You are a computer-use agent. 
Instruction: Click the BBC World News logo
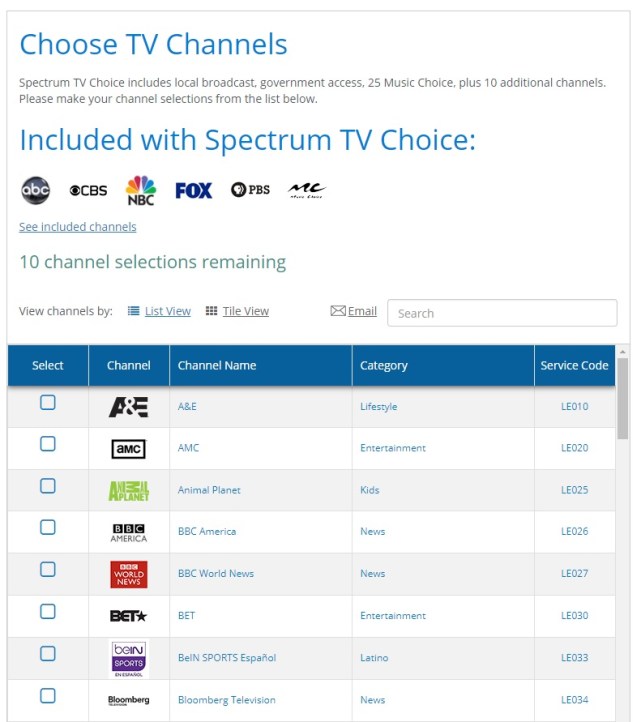(x=128, y=574)
